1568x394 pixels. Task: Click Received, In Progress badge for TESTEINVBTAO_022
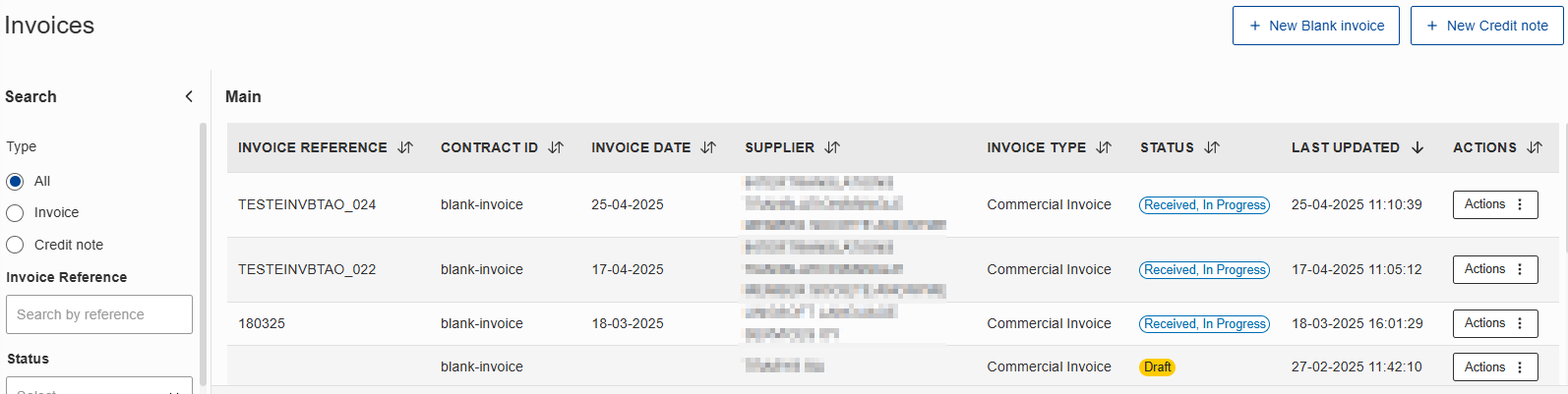(1204, 270)
